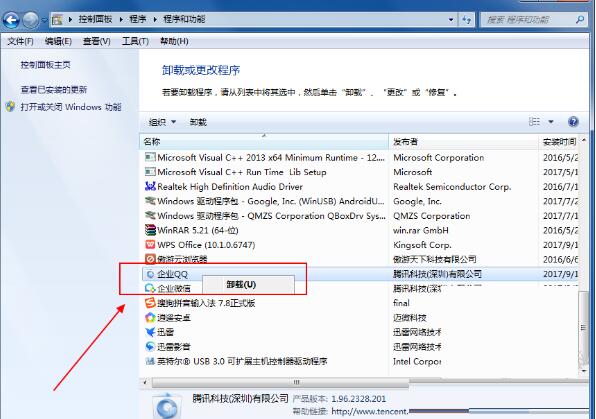The image size is (596, 419).
Task: Click publisher Realtek Semiconductor Corp.
Action: pos(452,187)
